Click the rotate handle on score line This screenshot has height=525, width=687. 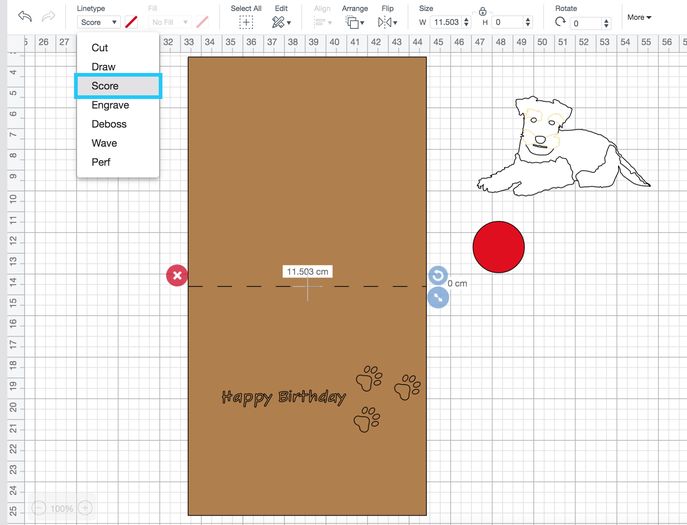tap(437, 275)
